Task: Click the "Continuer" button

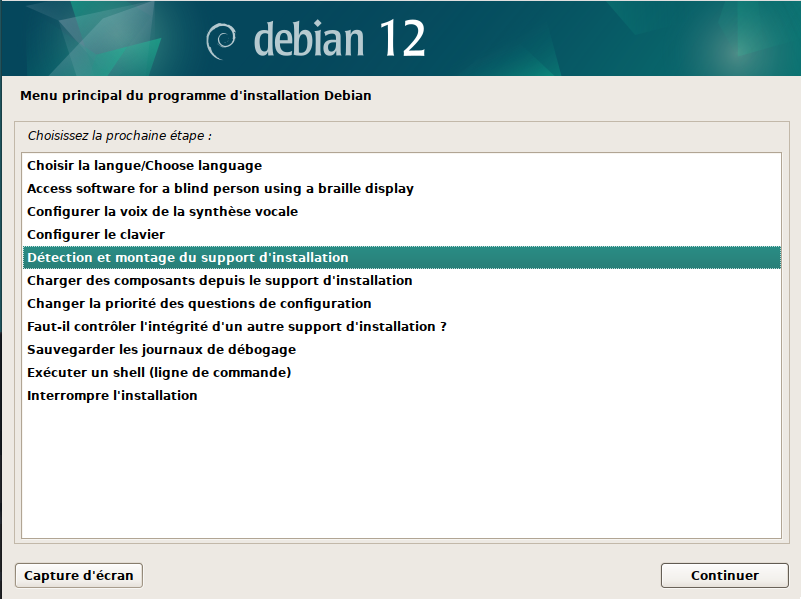Action: [724, 576]
